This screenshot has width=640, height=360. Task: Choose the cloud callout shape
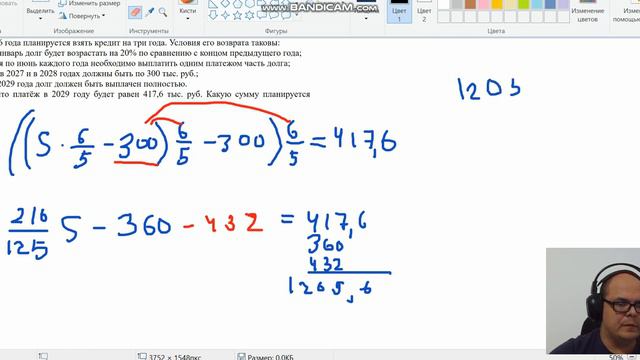pyautogui.click(x=287, y=16)
